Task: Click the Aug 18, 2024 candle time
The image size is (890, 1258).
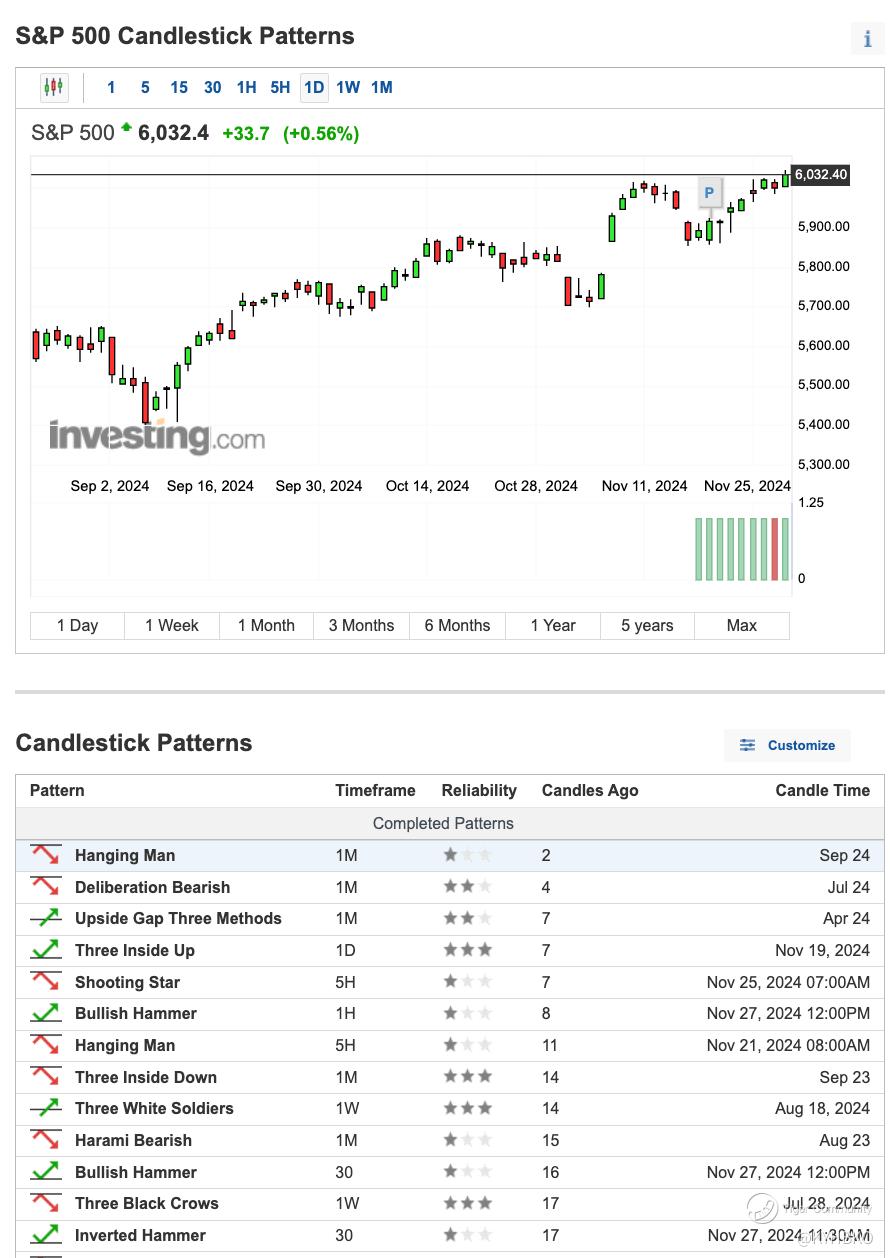Action: coord(822,1108)
